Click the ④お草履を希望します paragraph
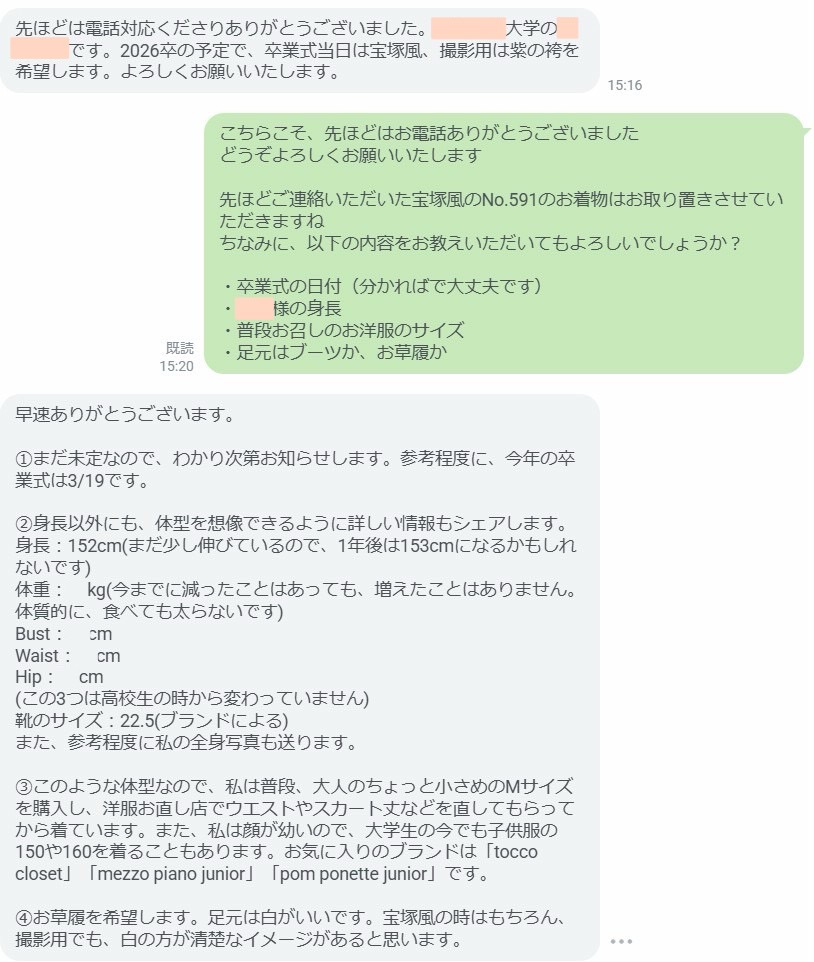 292,928
